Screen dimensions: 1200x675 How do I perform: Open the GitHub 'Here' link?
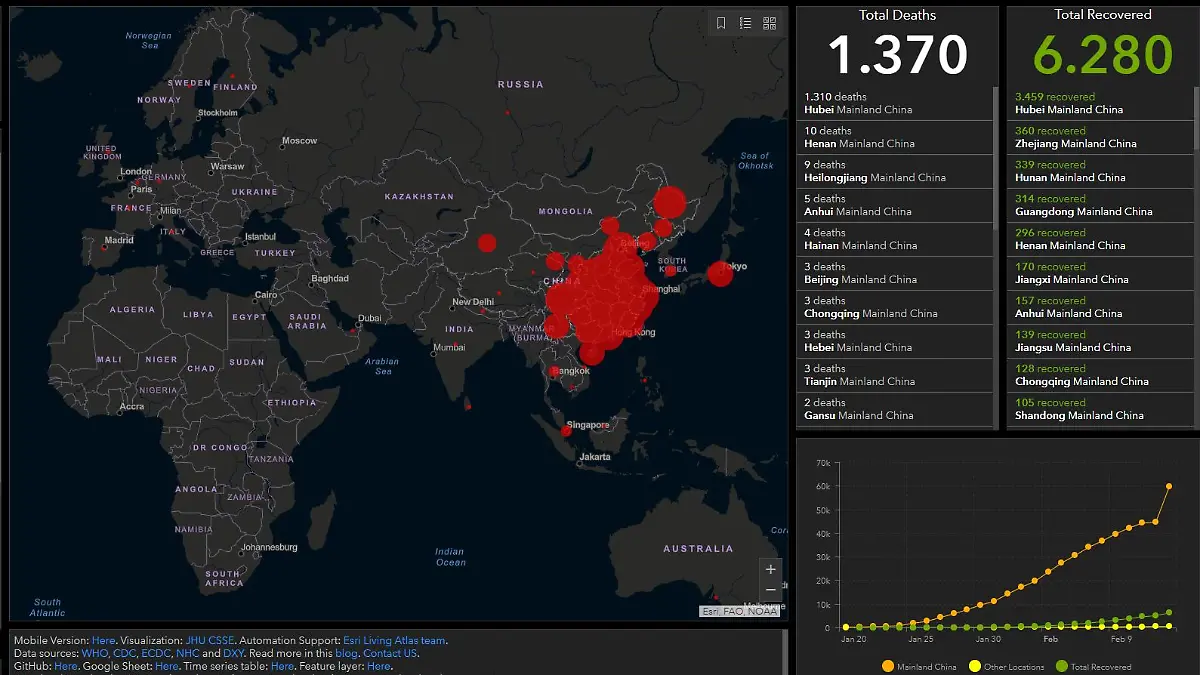point(65,666)
